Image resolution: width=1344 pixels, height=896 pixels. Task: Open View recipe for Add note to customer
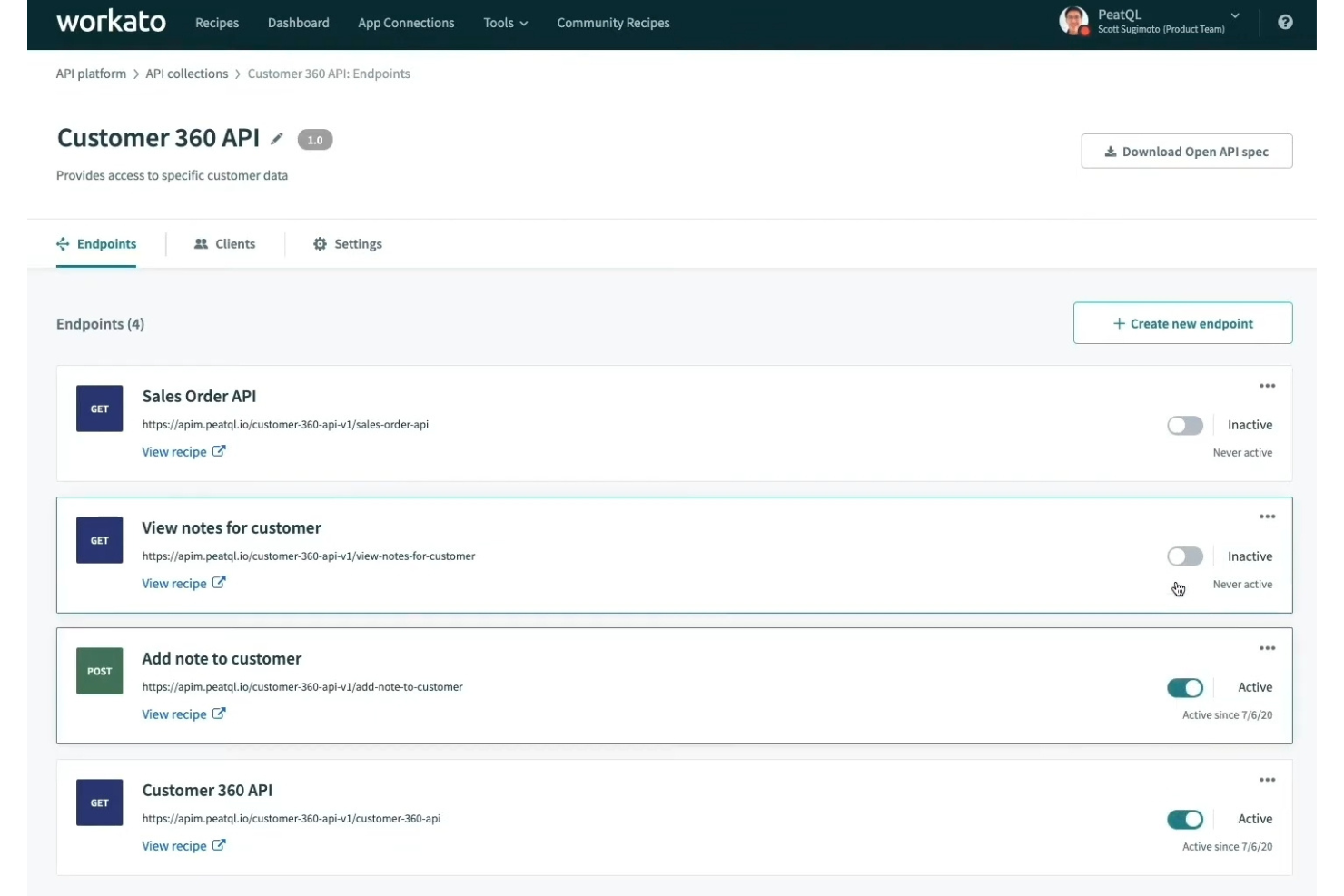pyautogui.click(x=174, y=714)
